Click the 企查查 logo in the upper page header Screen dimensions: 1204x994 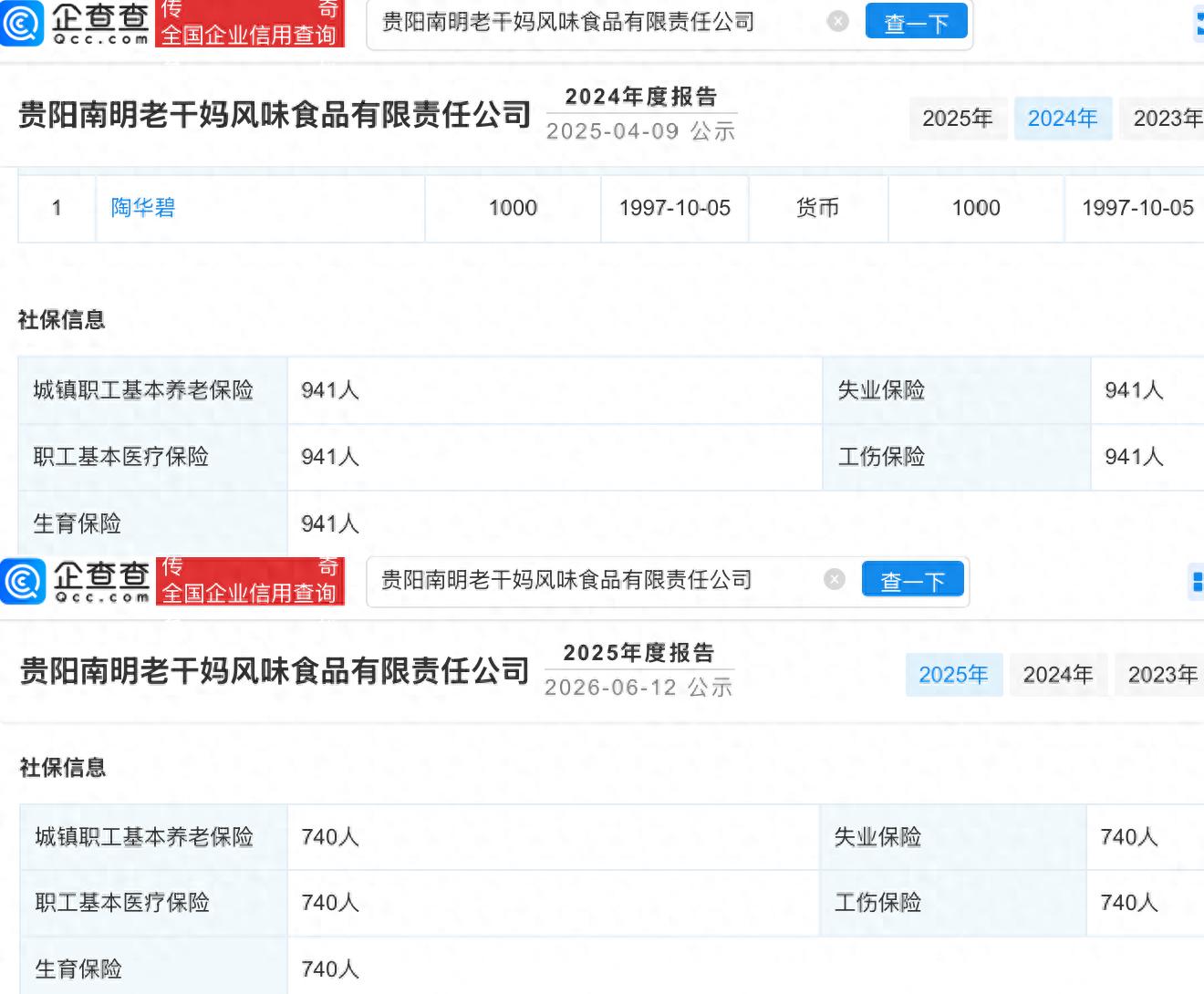pyautogui.click(x=75, y=23)
